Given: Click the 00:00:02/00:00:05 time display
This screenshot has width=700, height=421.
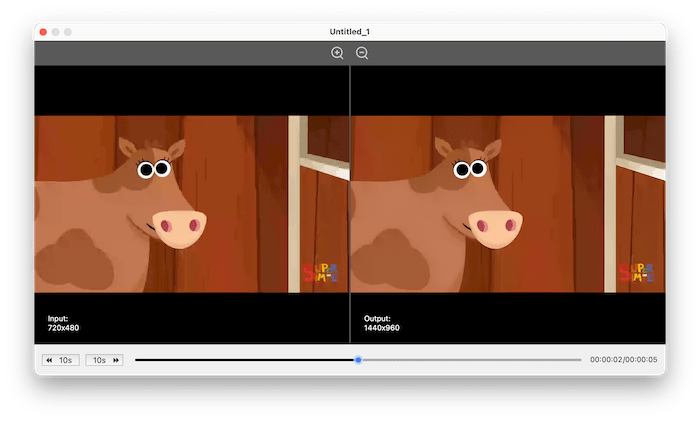Looking at the screenshot, I should pos(624,360).
